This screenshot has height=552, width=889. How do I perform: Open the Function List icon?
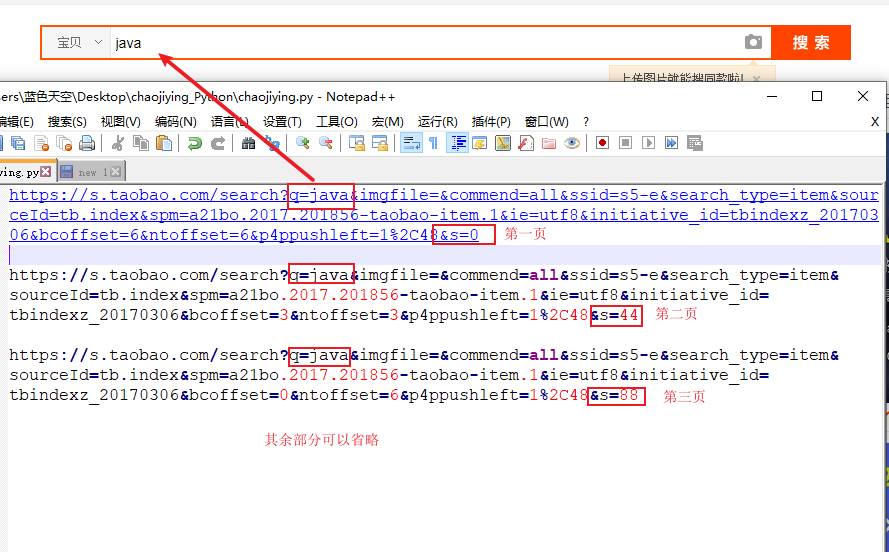tap(526, 143)
